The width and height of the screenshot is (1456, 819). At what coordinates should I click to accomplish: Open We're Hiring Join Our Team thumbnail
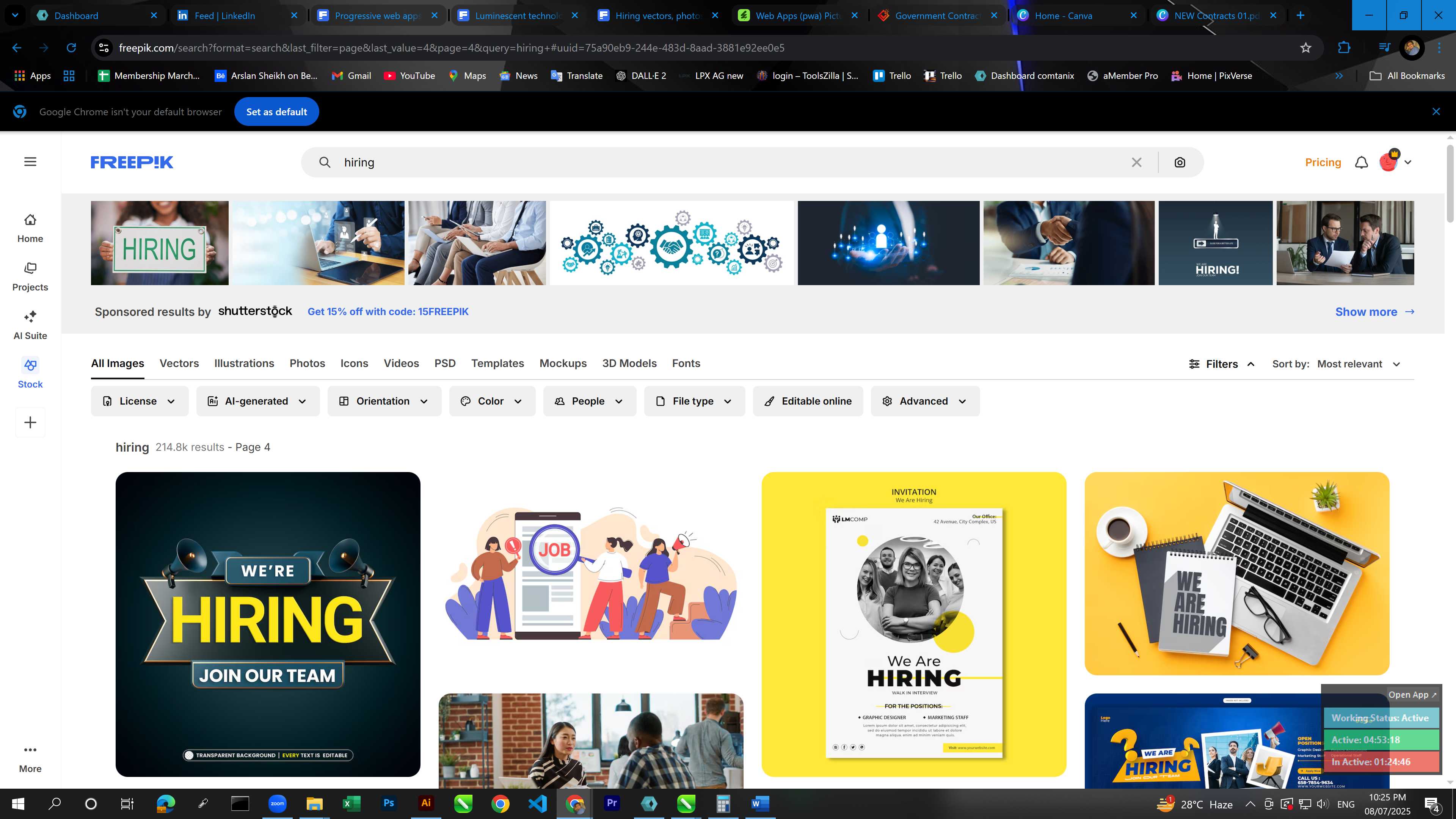point(268,624)
